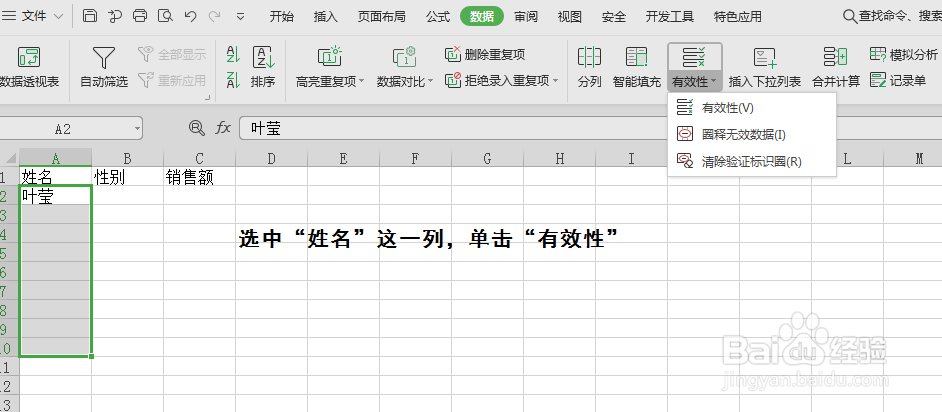Click the Print icon in quick toolbar
The width and height of the screenshot is (942, 412).
point(140,16)
